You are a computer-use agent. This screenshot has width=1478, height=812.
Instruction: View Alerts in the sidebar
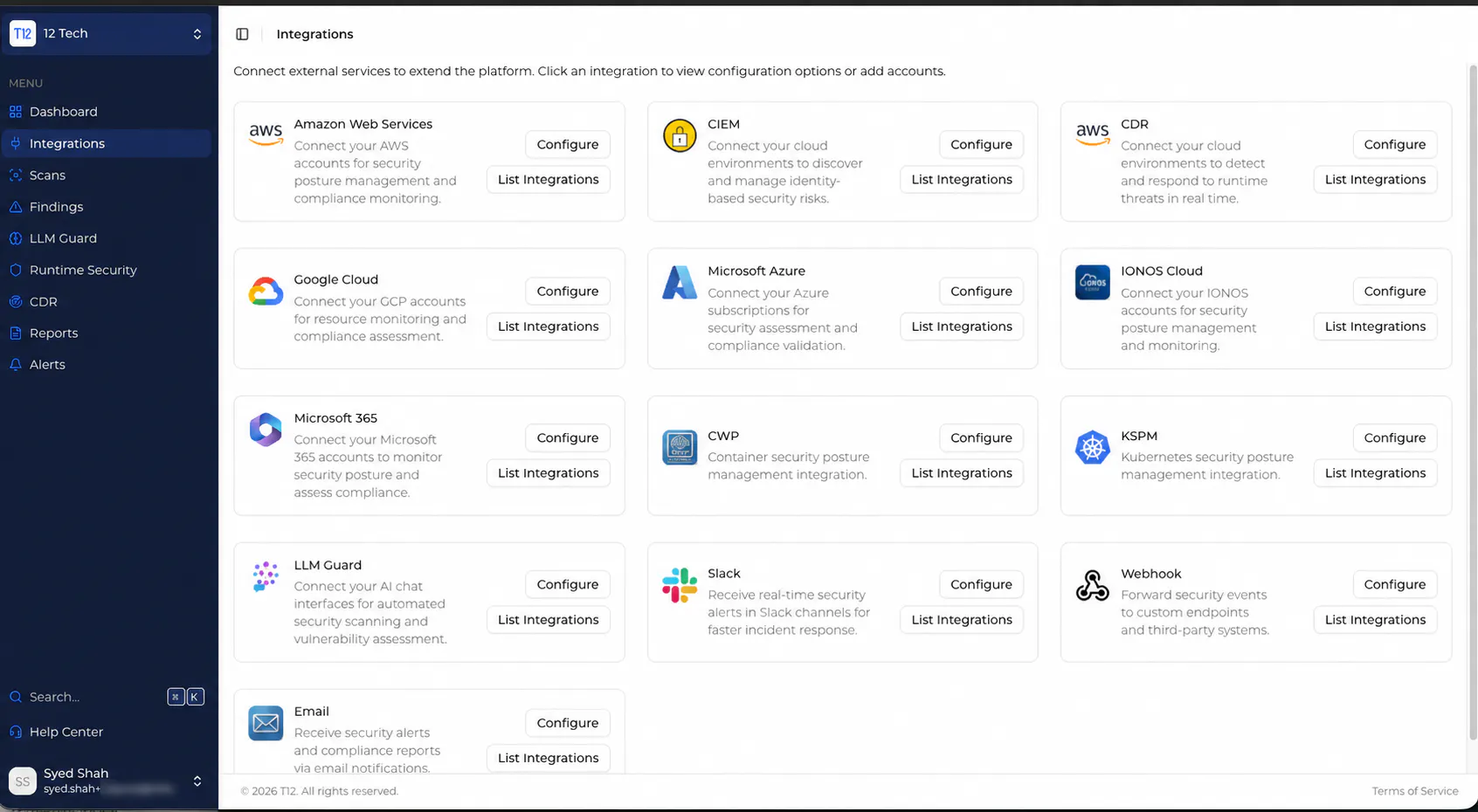coord(107,365)
